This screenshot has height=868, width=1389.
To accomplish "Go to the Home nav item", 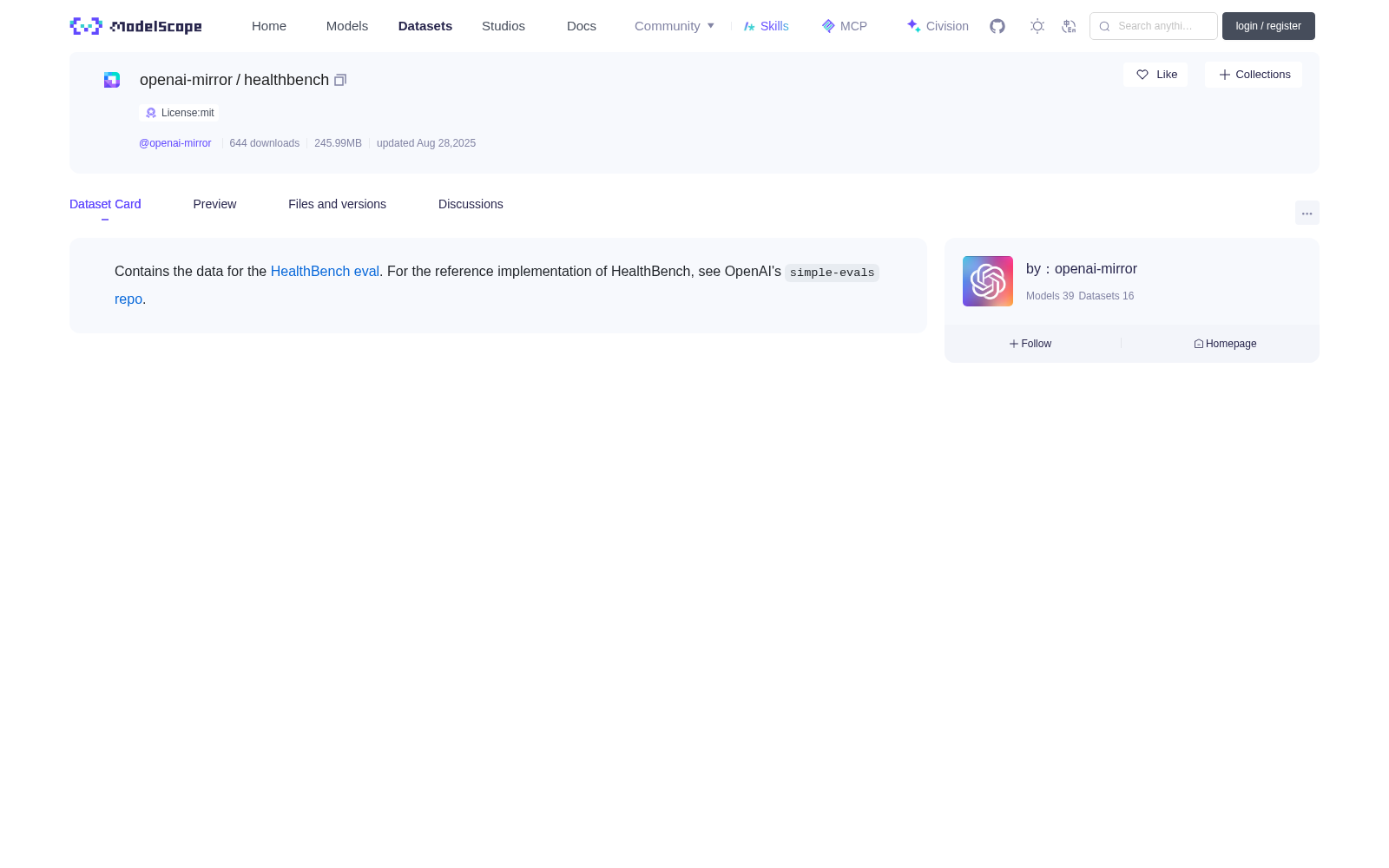I will coord(269,26).
